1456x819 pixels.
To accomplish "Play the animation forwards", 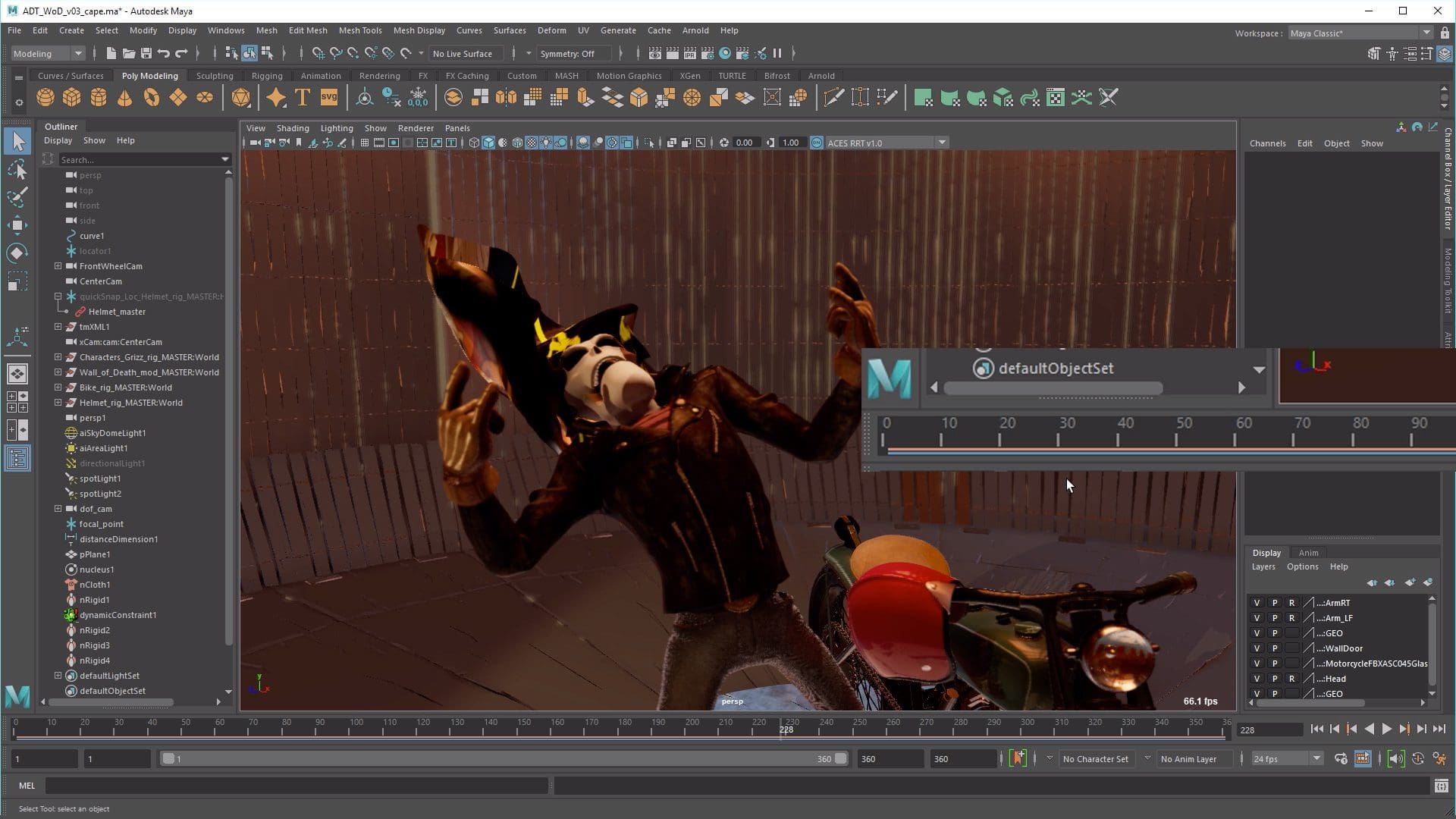I will [1386, 730].
